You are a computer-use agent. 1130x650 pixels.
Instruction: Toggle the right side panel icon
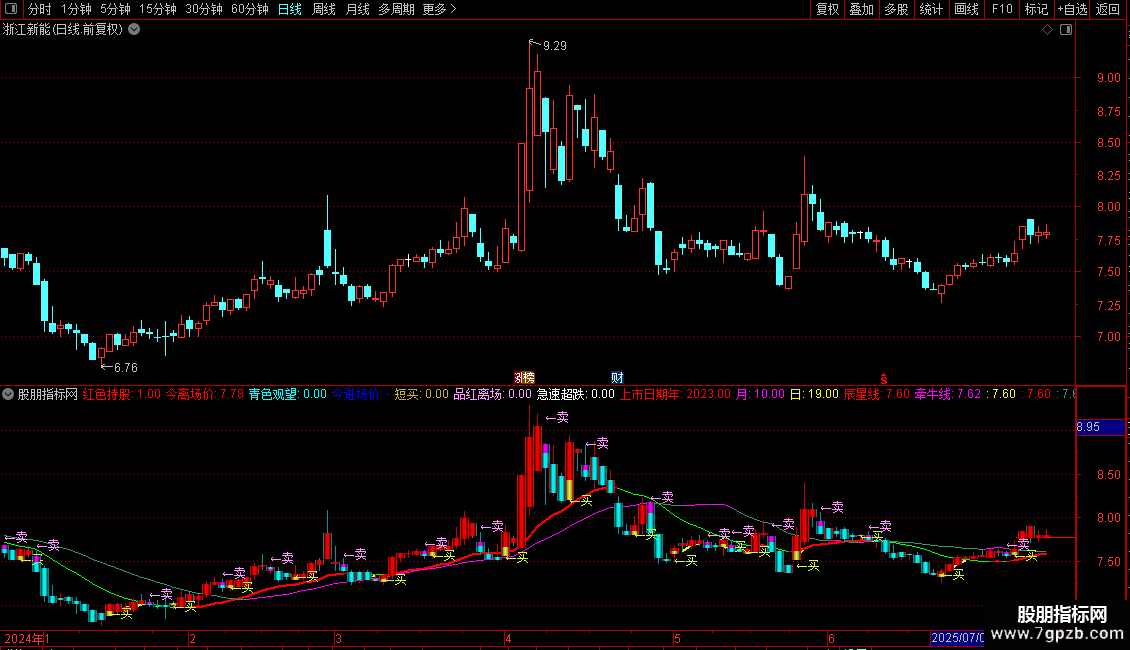[1066, 30]
